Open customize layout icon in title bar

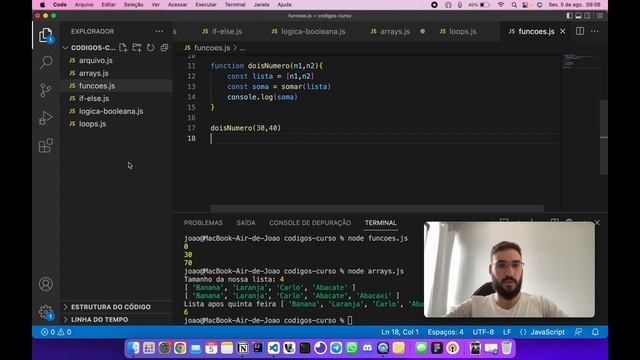600,16
